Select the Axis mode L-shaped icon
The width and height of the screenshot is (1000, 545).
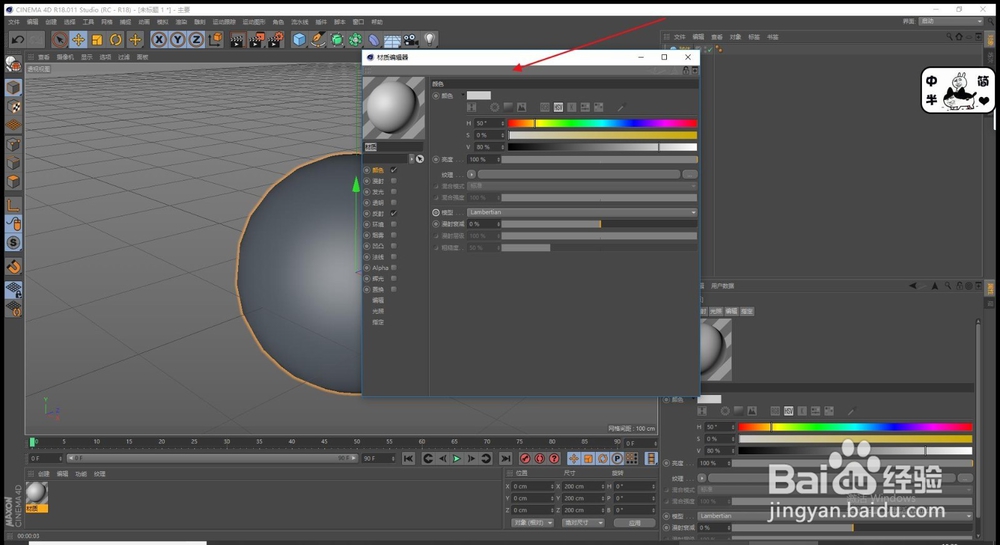coord(13,205)
